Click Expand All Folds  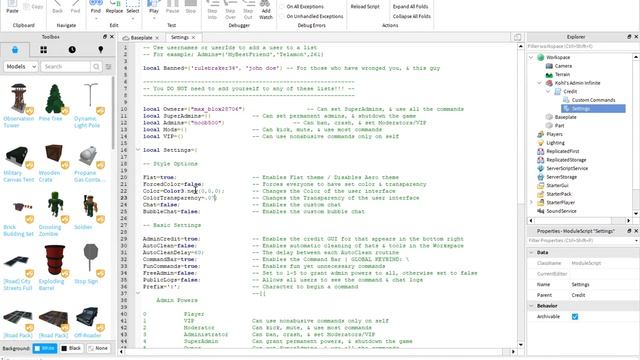tap(410, 7)
